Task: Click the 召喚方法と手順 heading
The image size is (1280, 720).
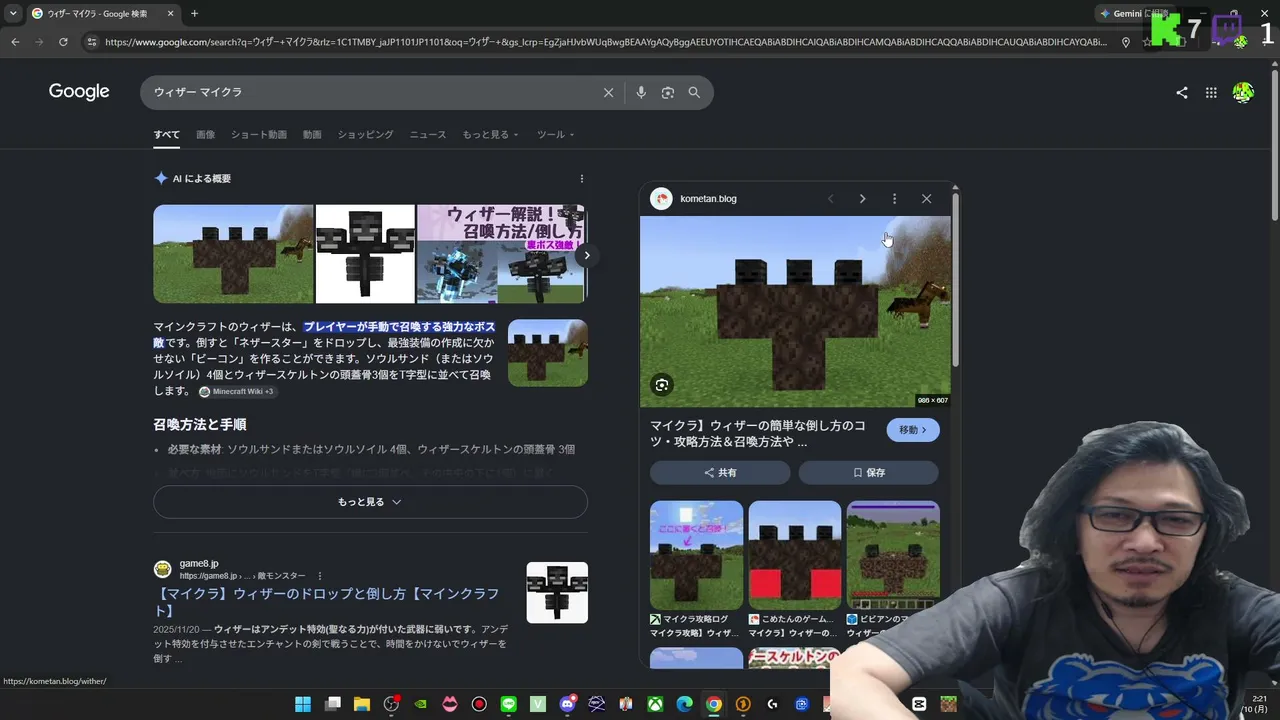Action: point(200,425)
